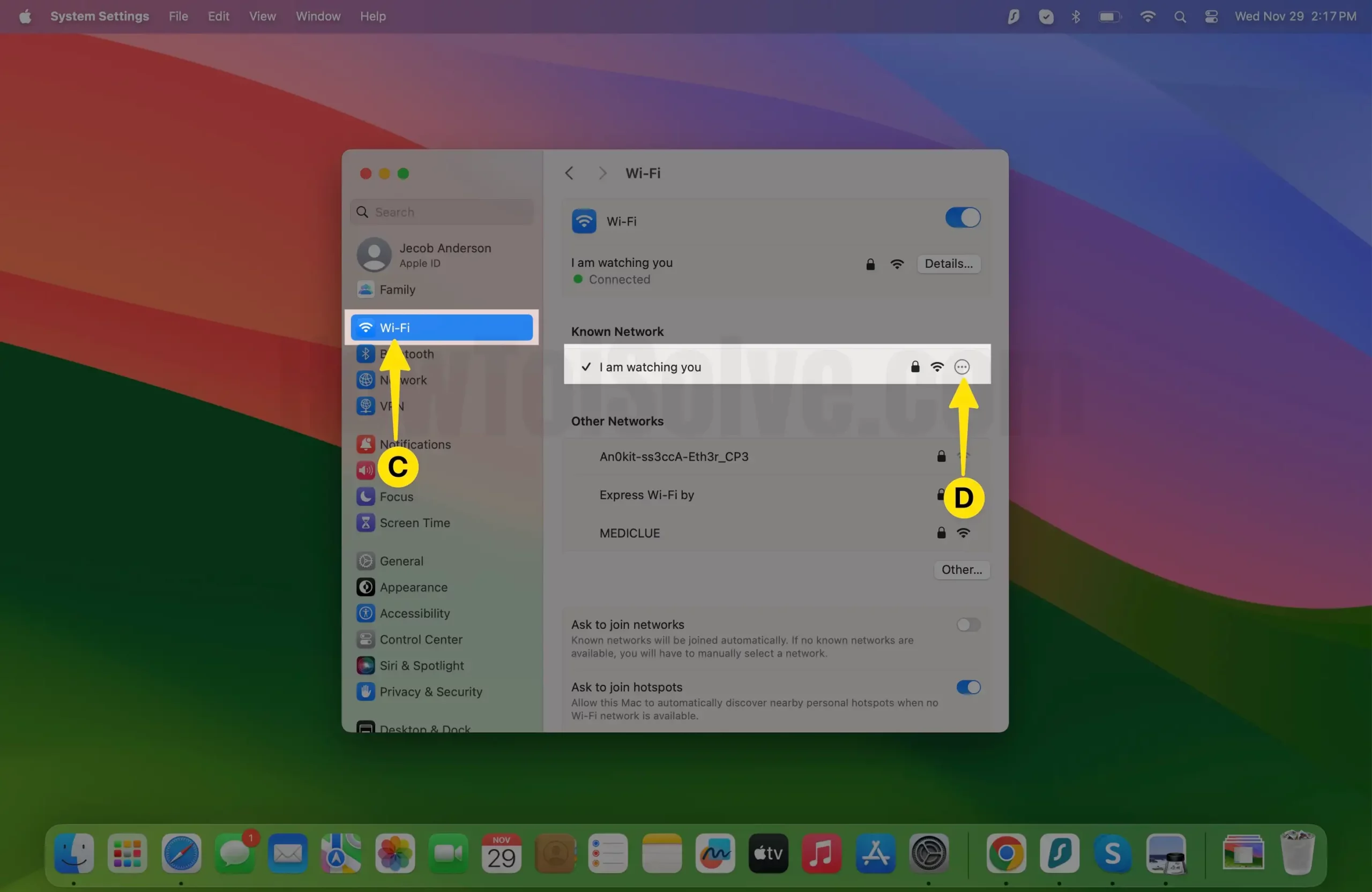The image size is (1372, 892).
Task: Turn off the main Wi-Fi switch
Action: tap(962, 218)
